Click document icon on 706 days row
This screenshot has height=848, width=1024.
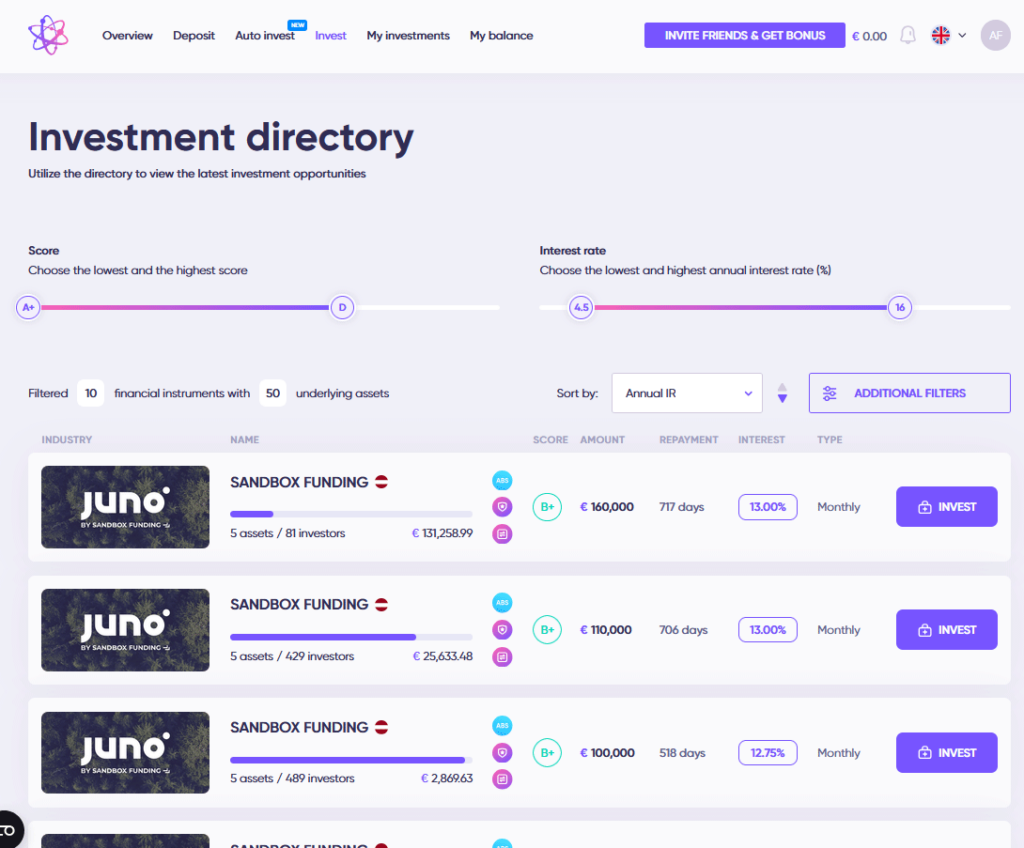tap(502, 657)
